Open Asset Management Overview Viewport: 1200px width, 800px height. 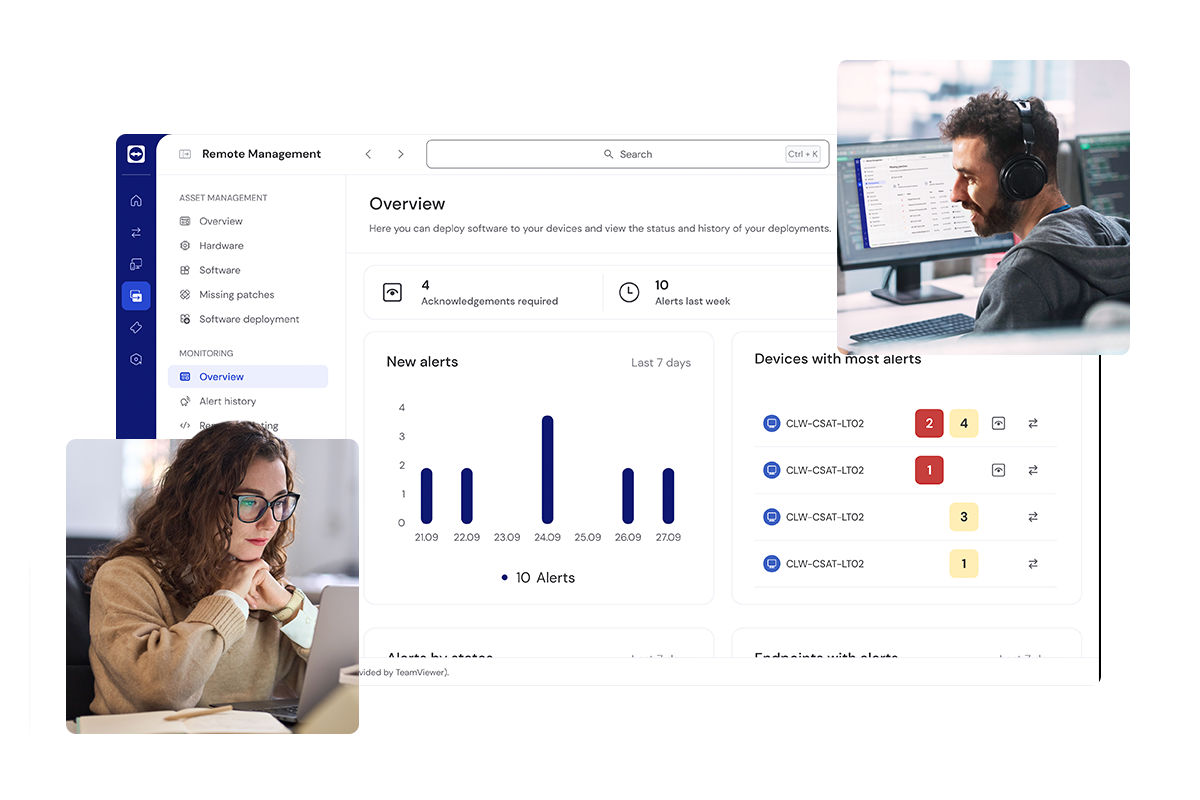click(x=221, y=221)
